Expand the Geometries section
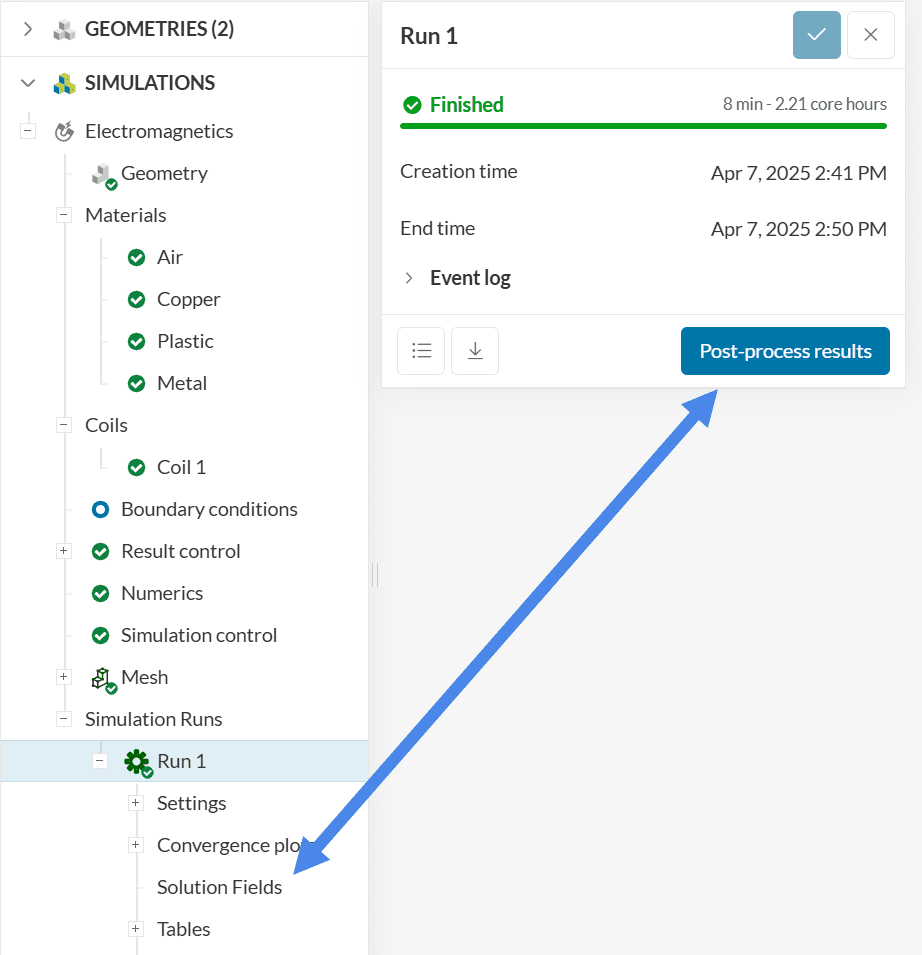 coord(28,29)
